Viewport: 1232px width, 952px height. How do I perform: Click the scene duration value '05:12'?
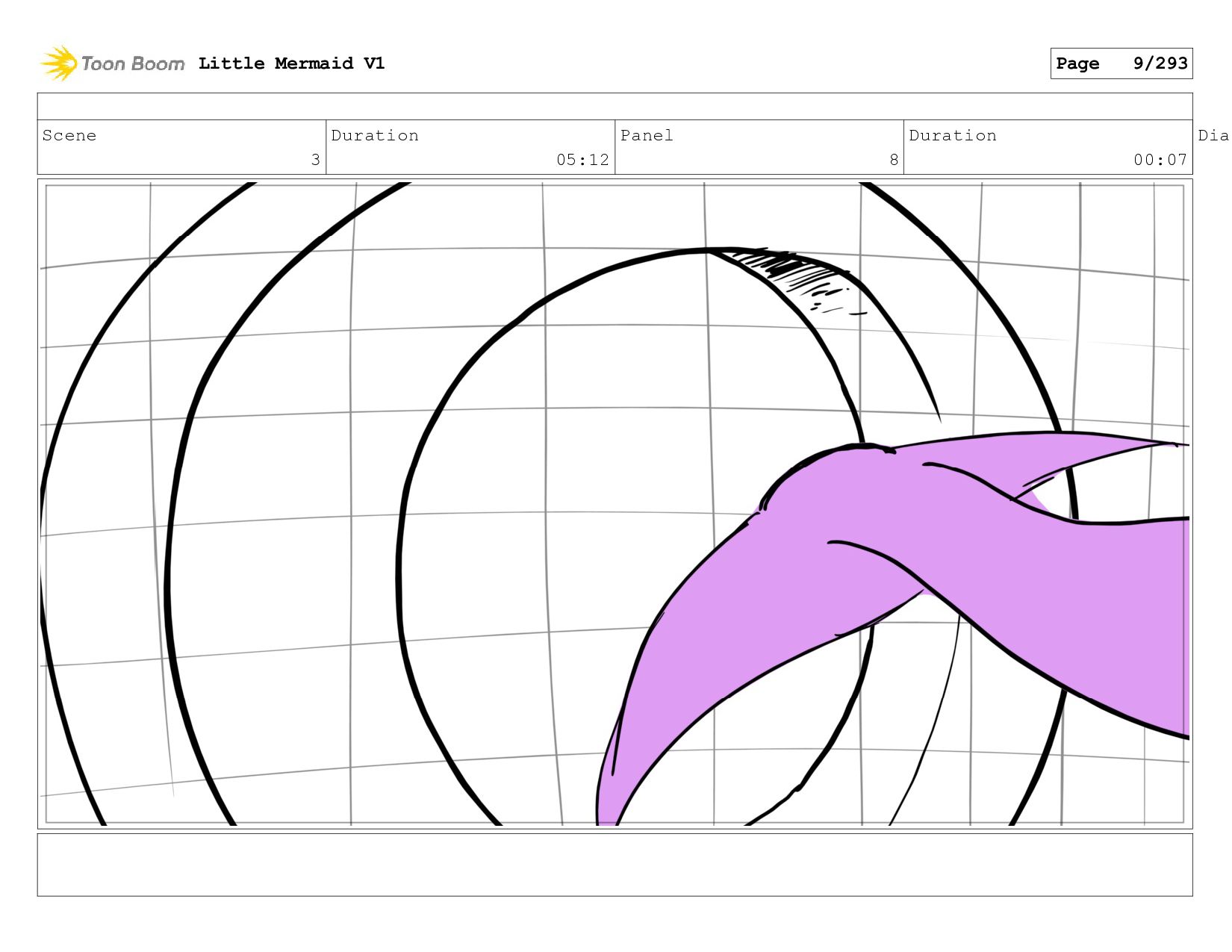(x=582, y=160)
